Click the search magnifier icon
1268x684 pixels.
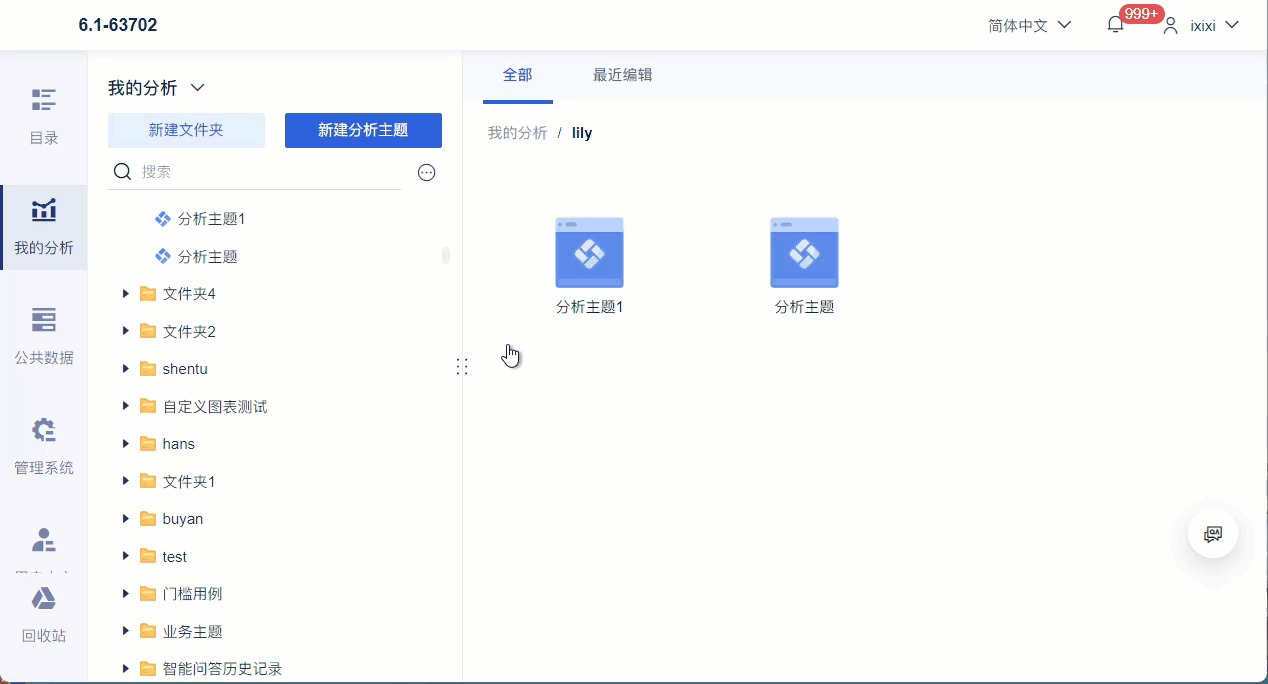tap(123, 172)
